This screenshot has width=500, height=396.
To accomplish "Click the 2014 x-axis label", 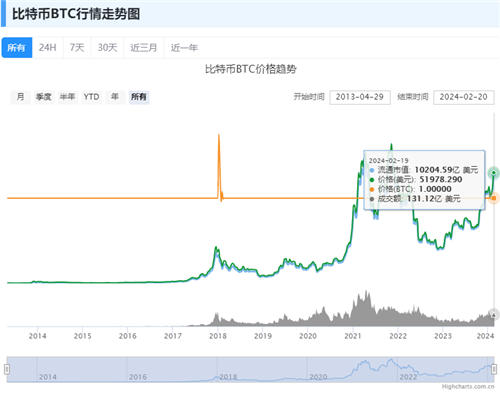I will (37, 336).
